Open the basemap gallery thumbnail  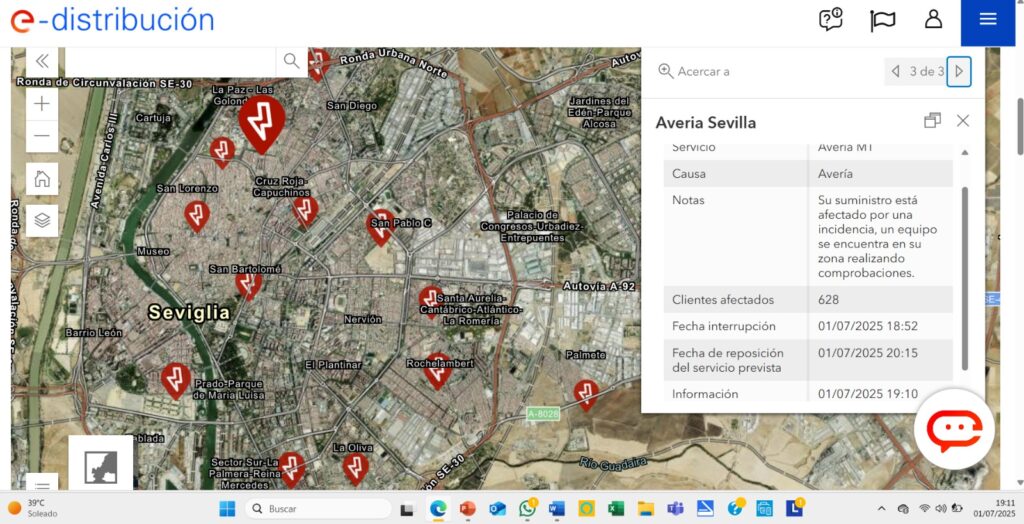click(x=101, y=467)
